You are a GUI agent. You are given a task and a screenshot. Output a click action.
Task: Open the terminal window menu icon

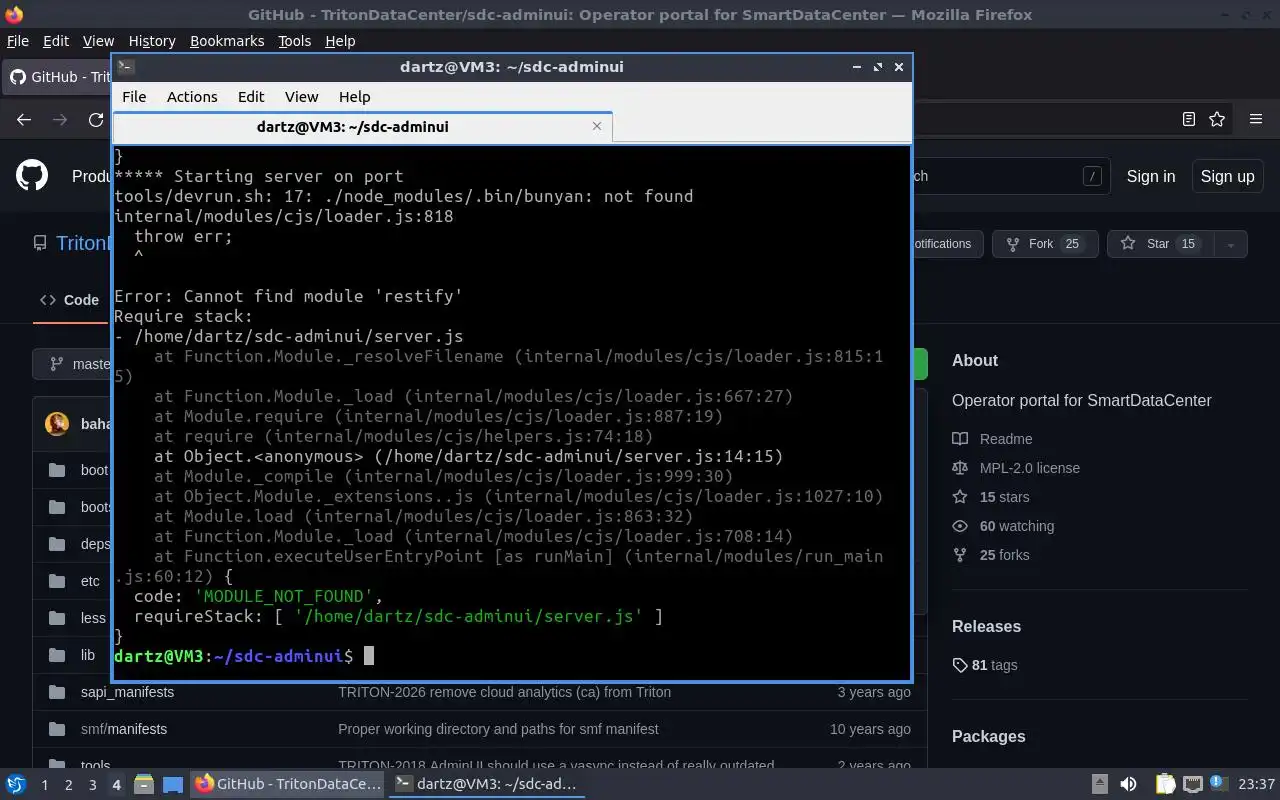(x=125, y=66)
